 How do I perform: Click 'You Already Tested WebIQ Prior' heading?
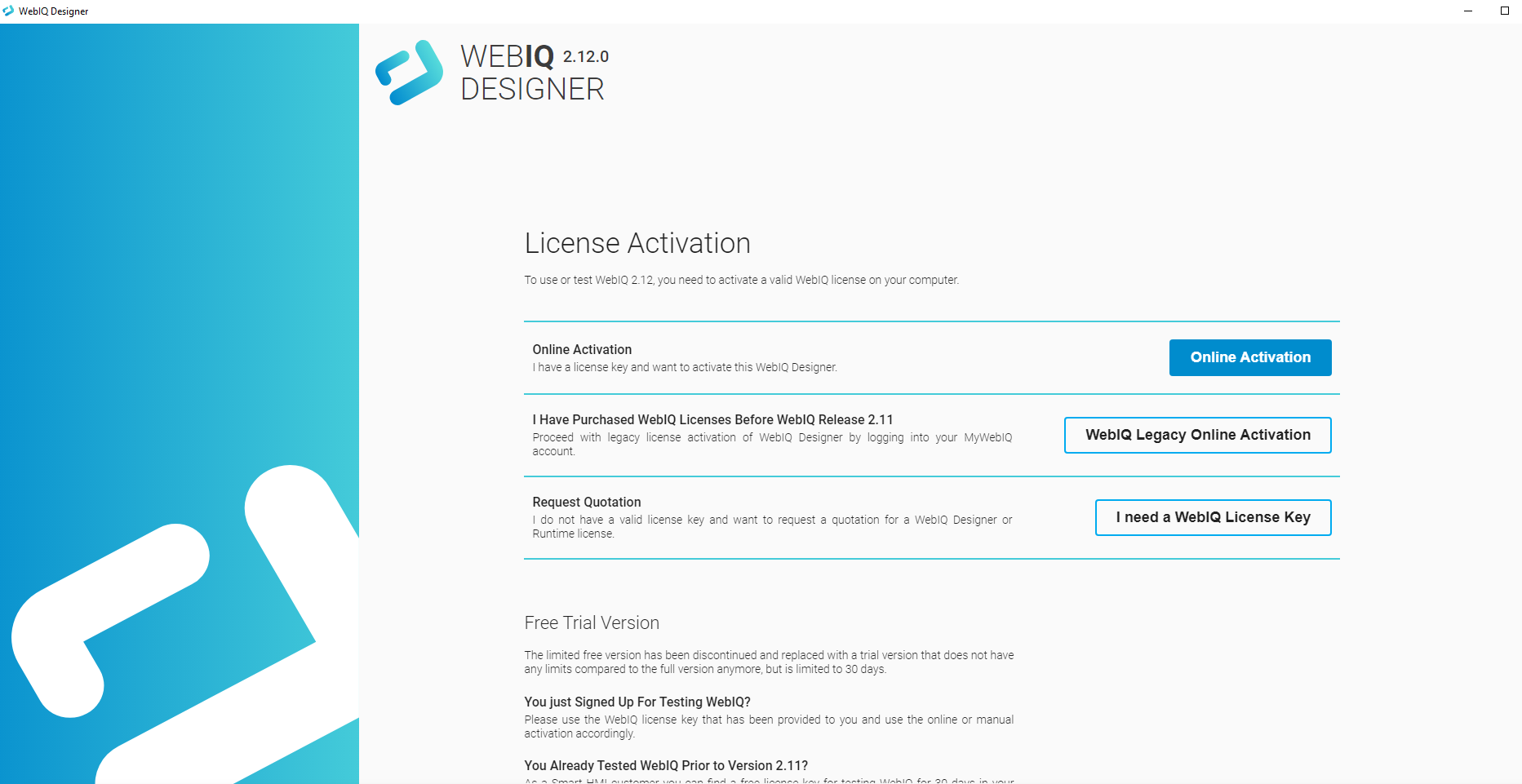[x=665, y=765]
